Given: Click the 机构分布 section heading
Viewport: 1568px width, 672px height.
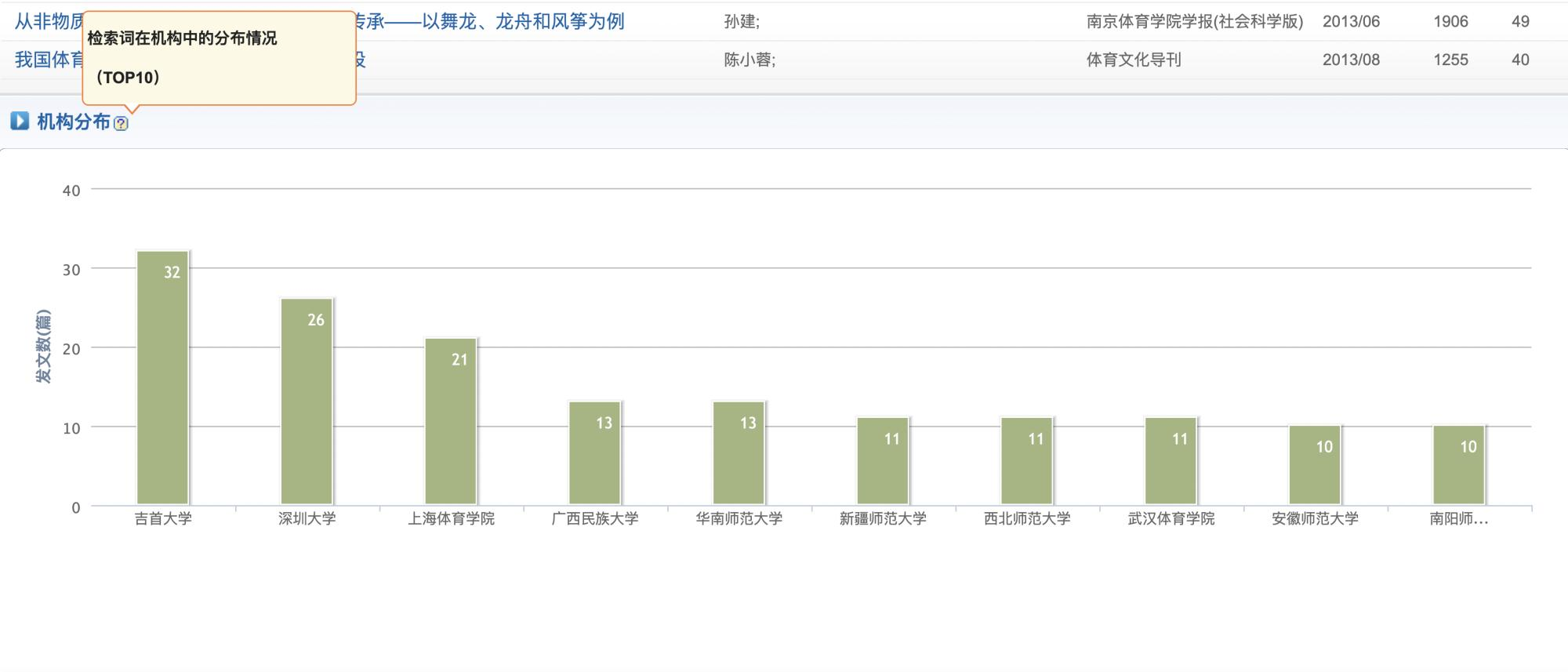Looking at the screenshot, I should pos(74,122).
